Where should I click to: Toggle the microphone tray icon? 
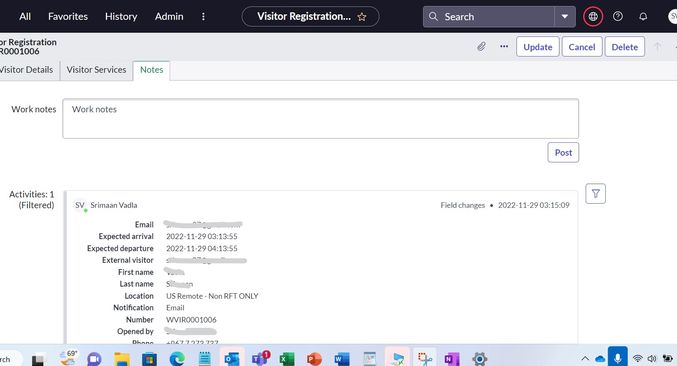(x=617, y=357)
